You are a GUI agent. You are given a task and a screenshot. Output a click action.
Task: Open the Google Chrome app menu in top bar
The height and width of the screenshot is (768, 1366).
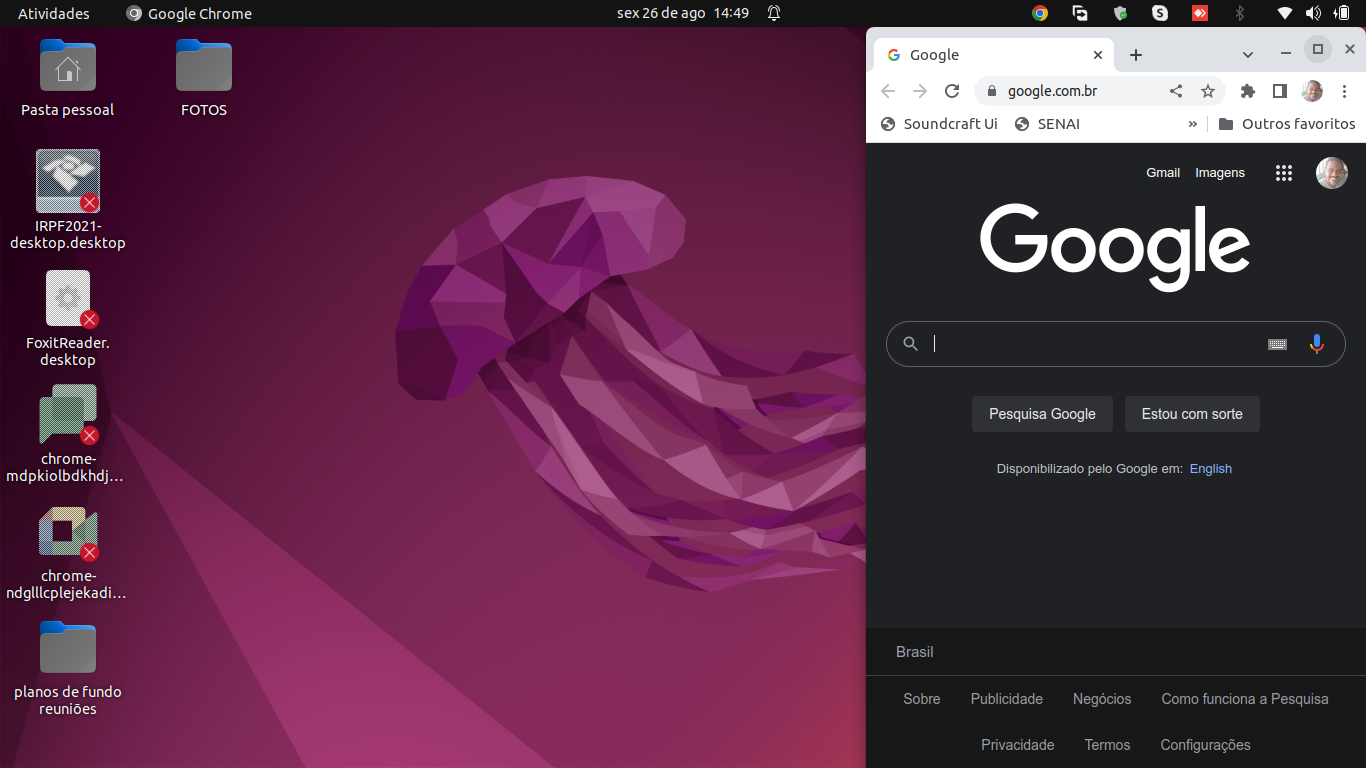[x=189, y=13]
